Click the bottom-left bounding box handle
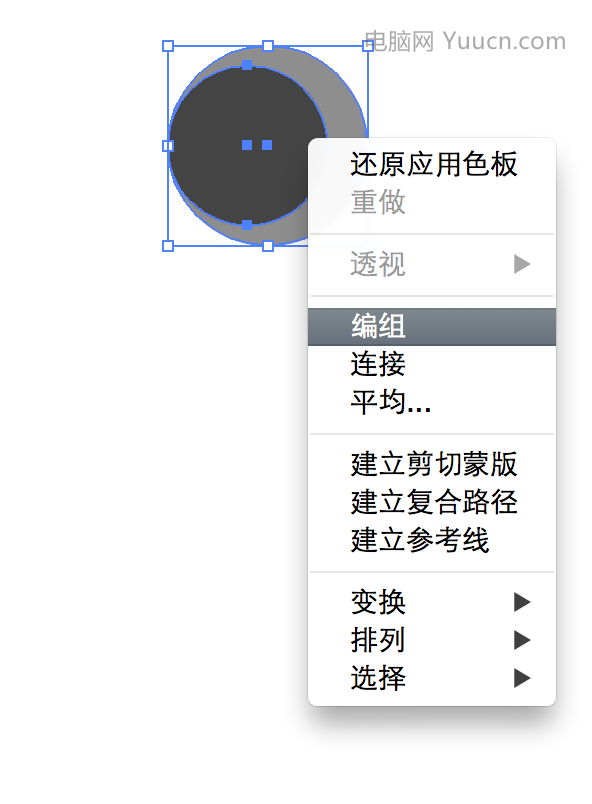Image resolution: width=592 pixels, height=804 pixels. (168, 246)
